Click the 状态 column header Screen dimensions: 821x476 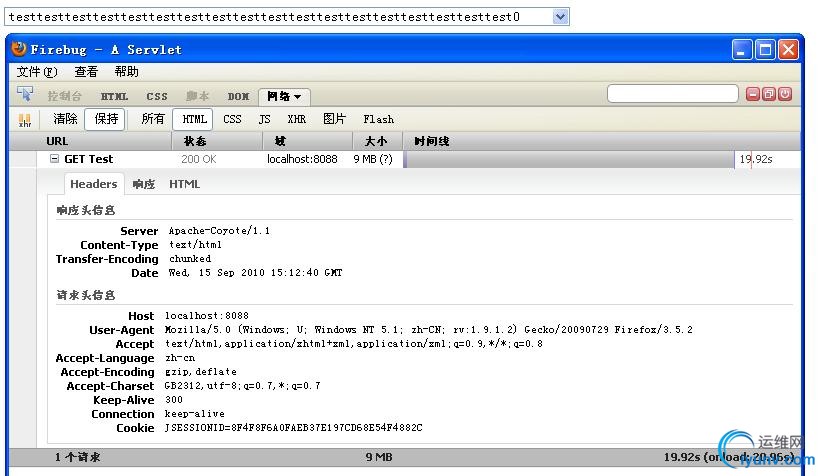(217, 141)
